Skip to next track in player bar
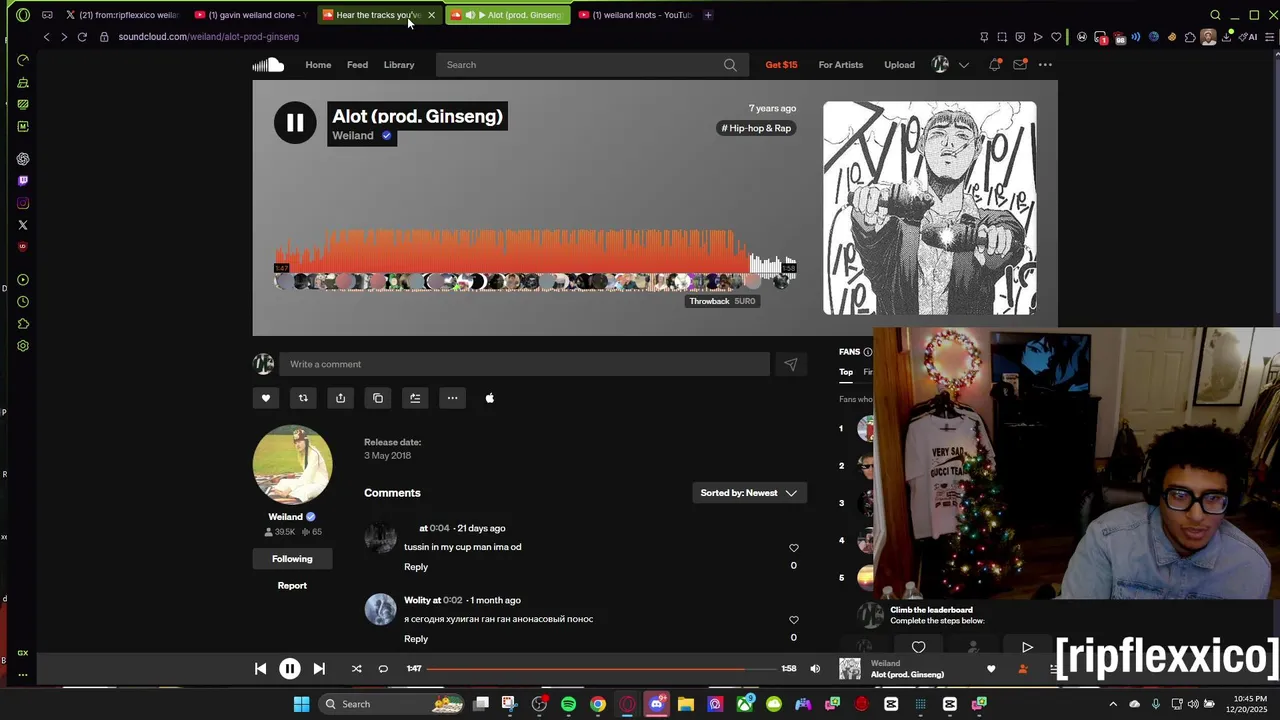 pos(319,669)
